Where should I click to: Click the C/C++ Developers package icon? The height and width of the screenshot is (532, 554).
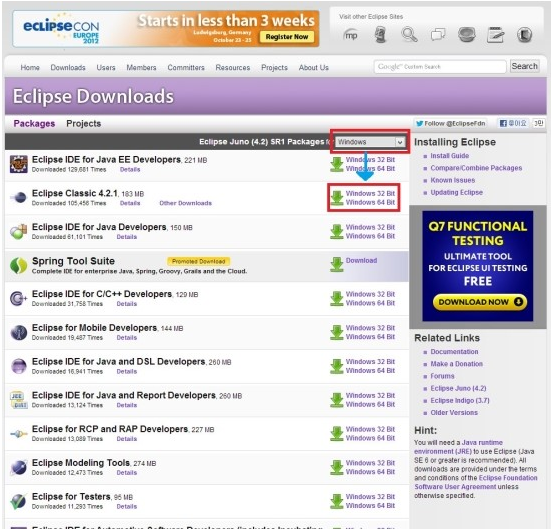coord(19,298)
